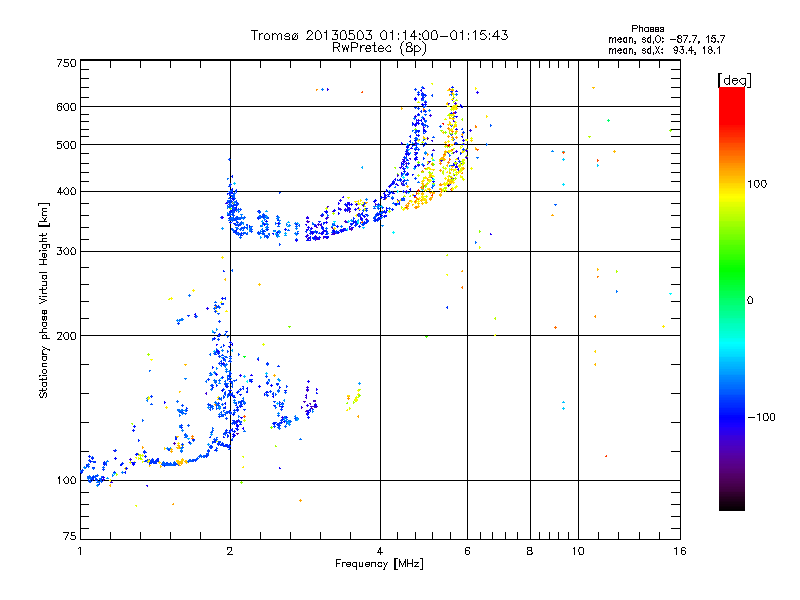
Task: Click the y-axis '200' tick label
Action: tap(67, 336)
